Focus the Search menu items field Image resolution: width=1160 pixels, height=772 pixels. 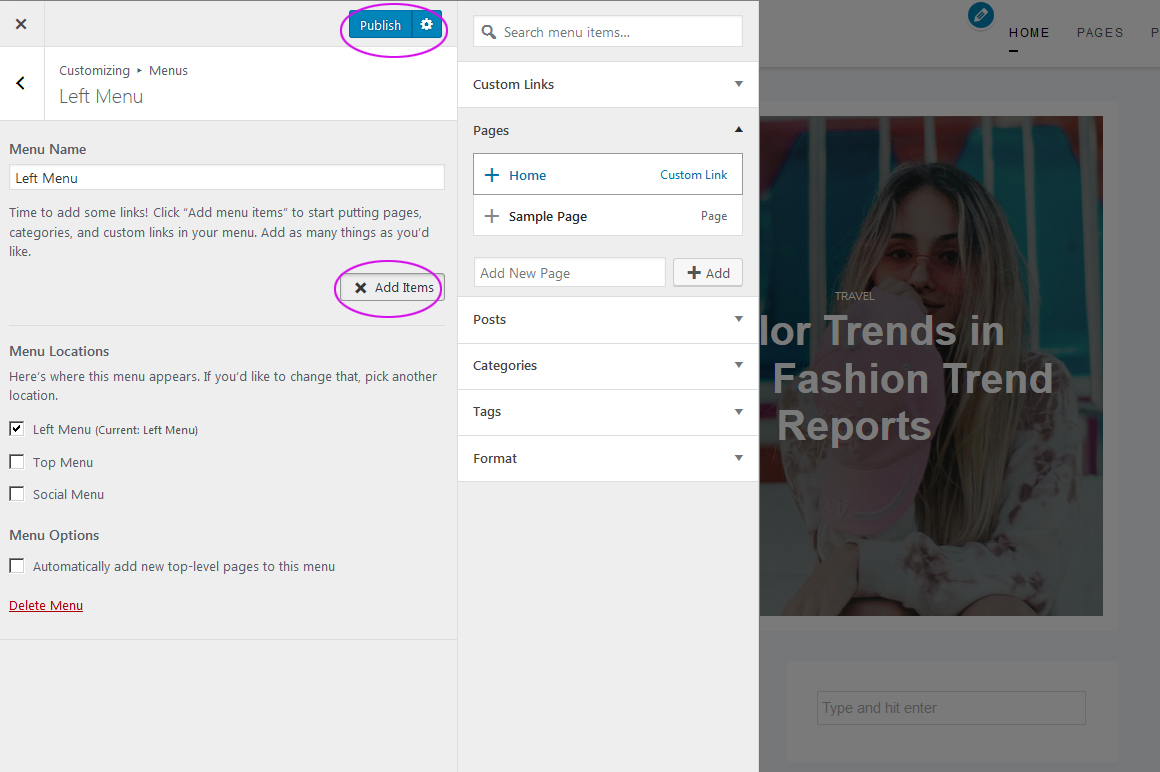click(607, 32)
